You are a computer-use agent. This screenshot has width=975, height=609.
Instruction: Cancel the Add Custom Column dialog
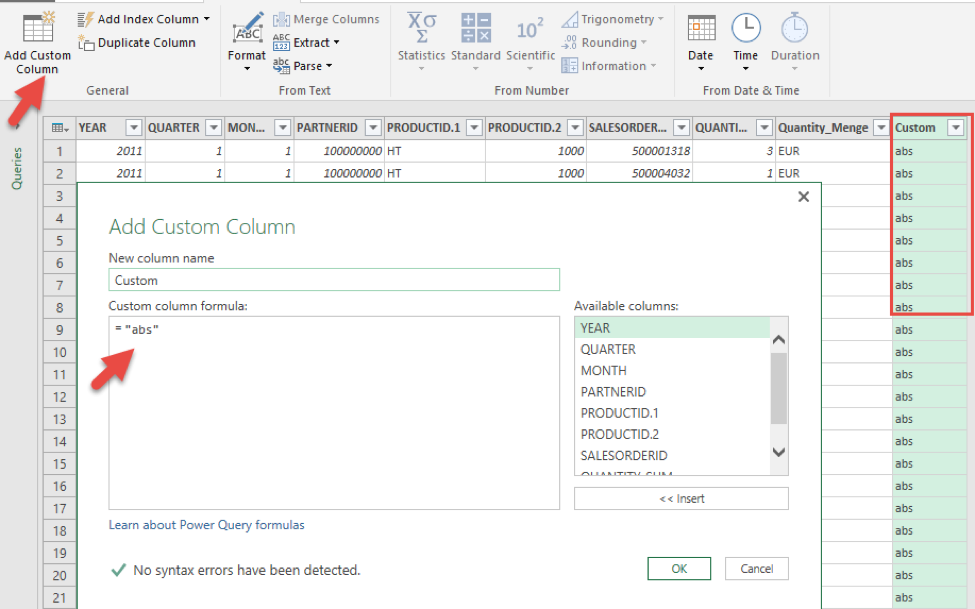[x=757, y=569]
